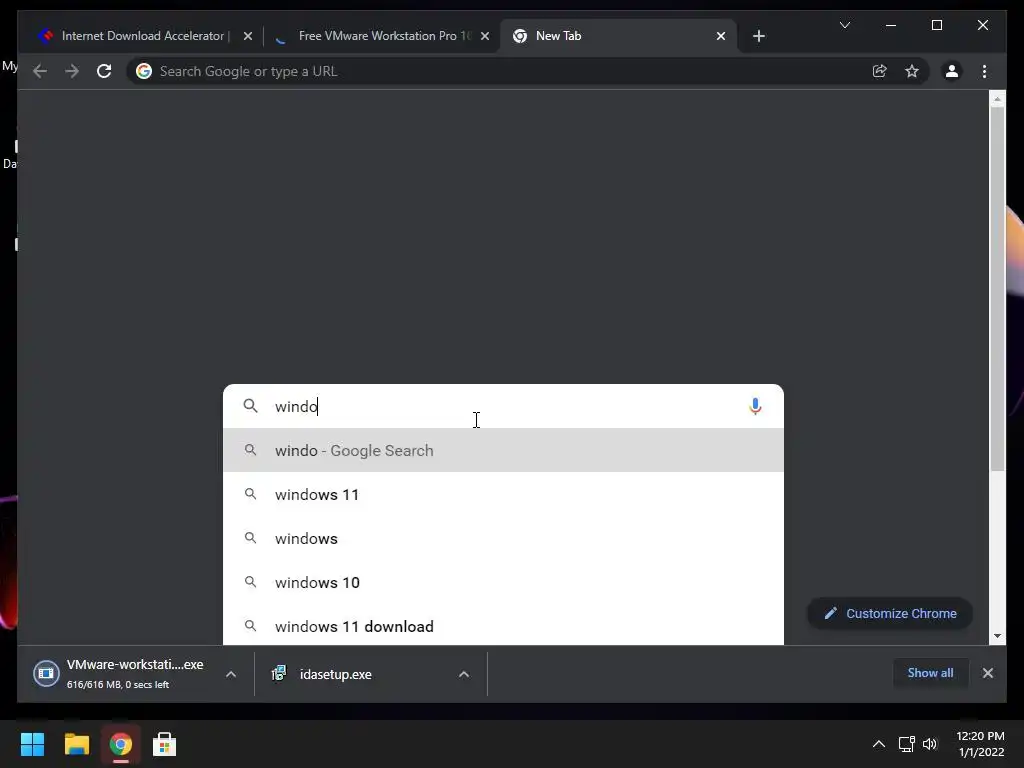Viewport: 1024px width, 768px height.
Task: Open a new tab with the plus button
Action: coord(758,36)
